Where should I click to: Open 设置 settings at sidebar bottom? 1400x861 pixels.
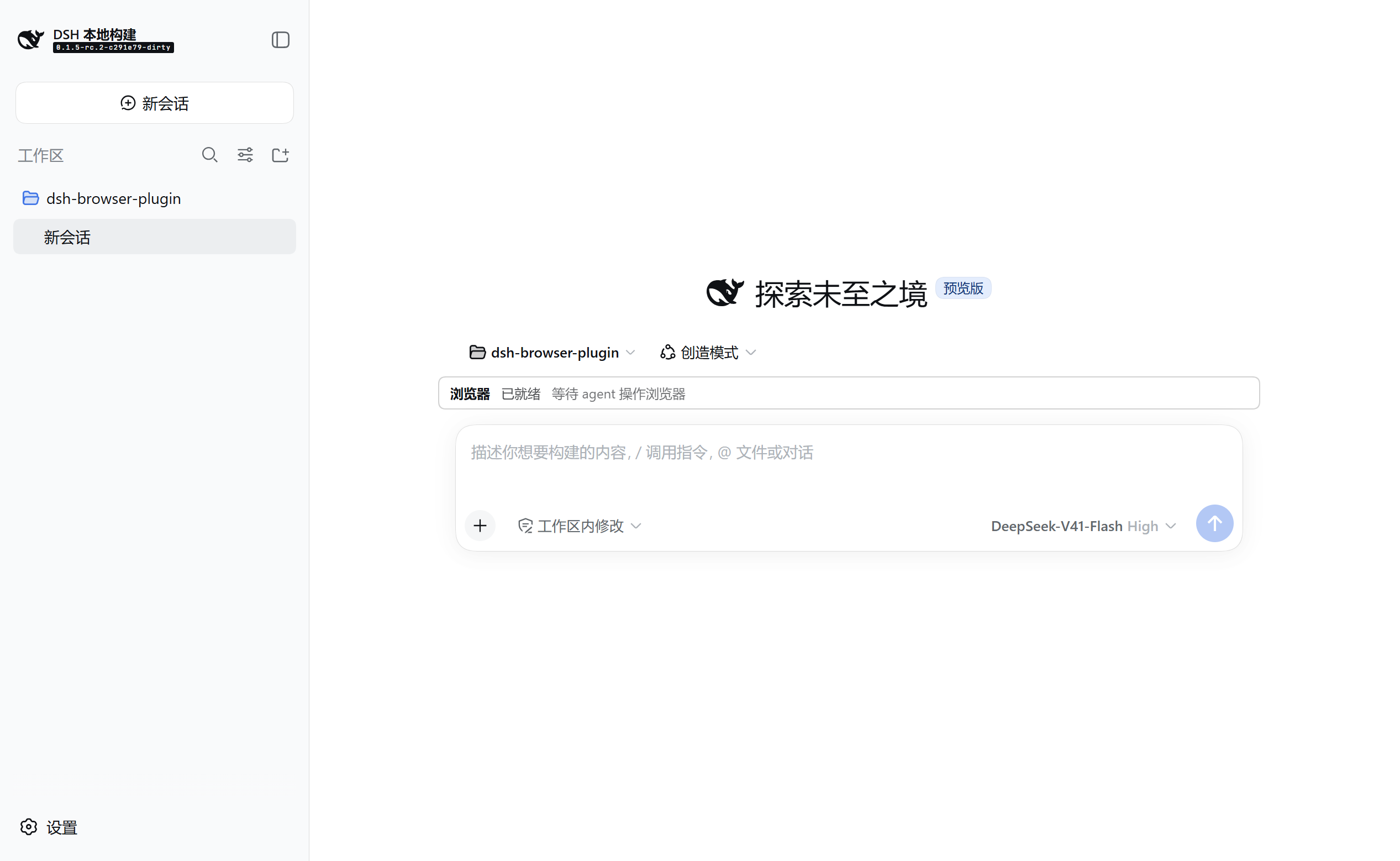tap(49, 827)
